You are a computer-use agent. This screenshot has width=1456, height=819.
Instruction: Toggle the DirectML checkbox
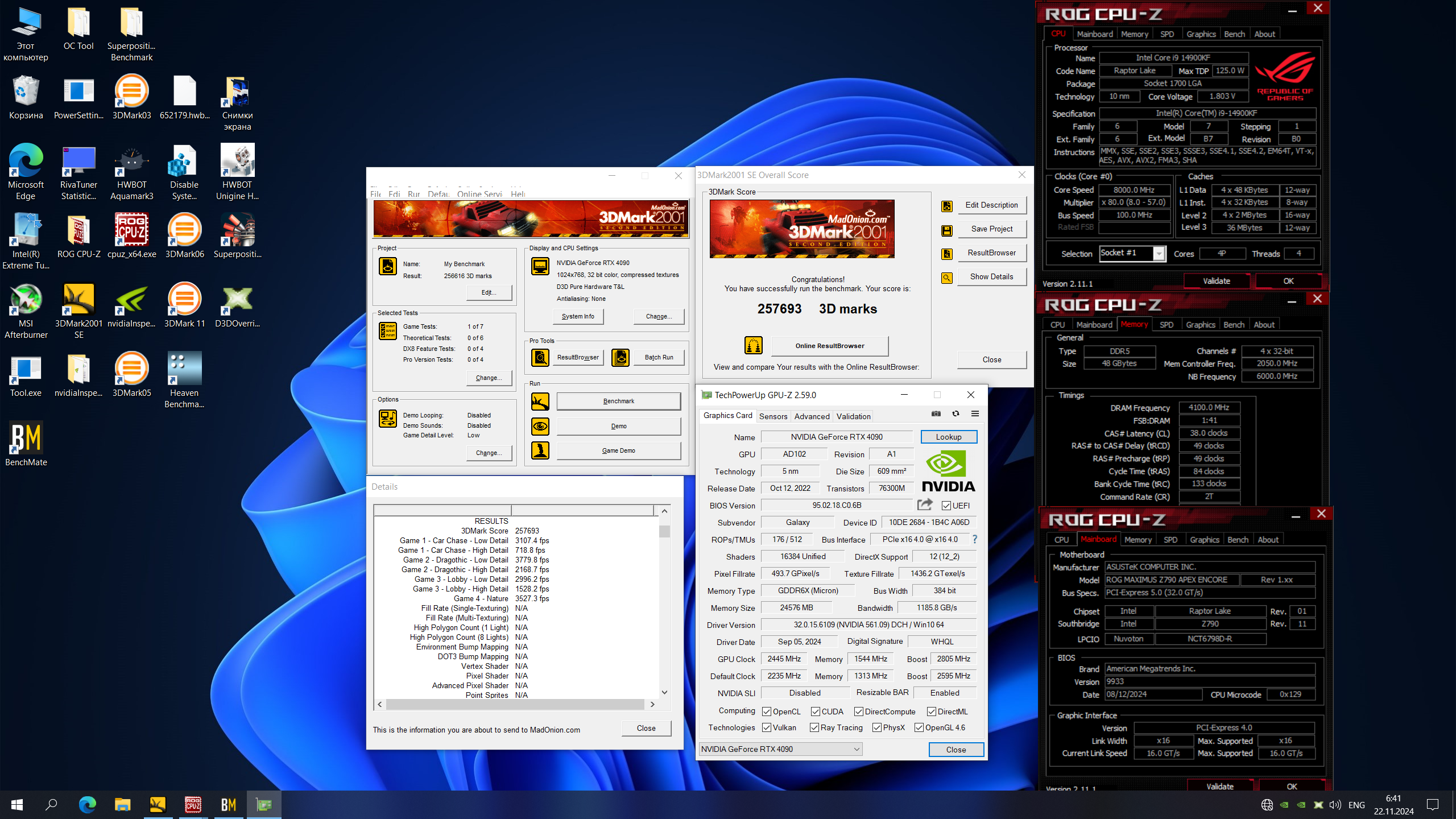coord(932,712)
